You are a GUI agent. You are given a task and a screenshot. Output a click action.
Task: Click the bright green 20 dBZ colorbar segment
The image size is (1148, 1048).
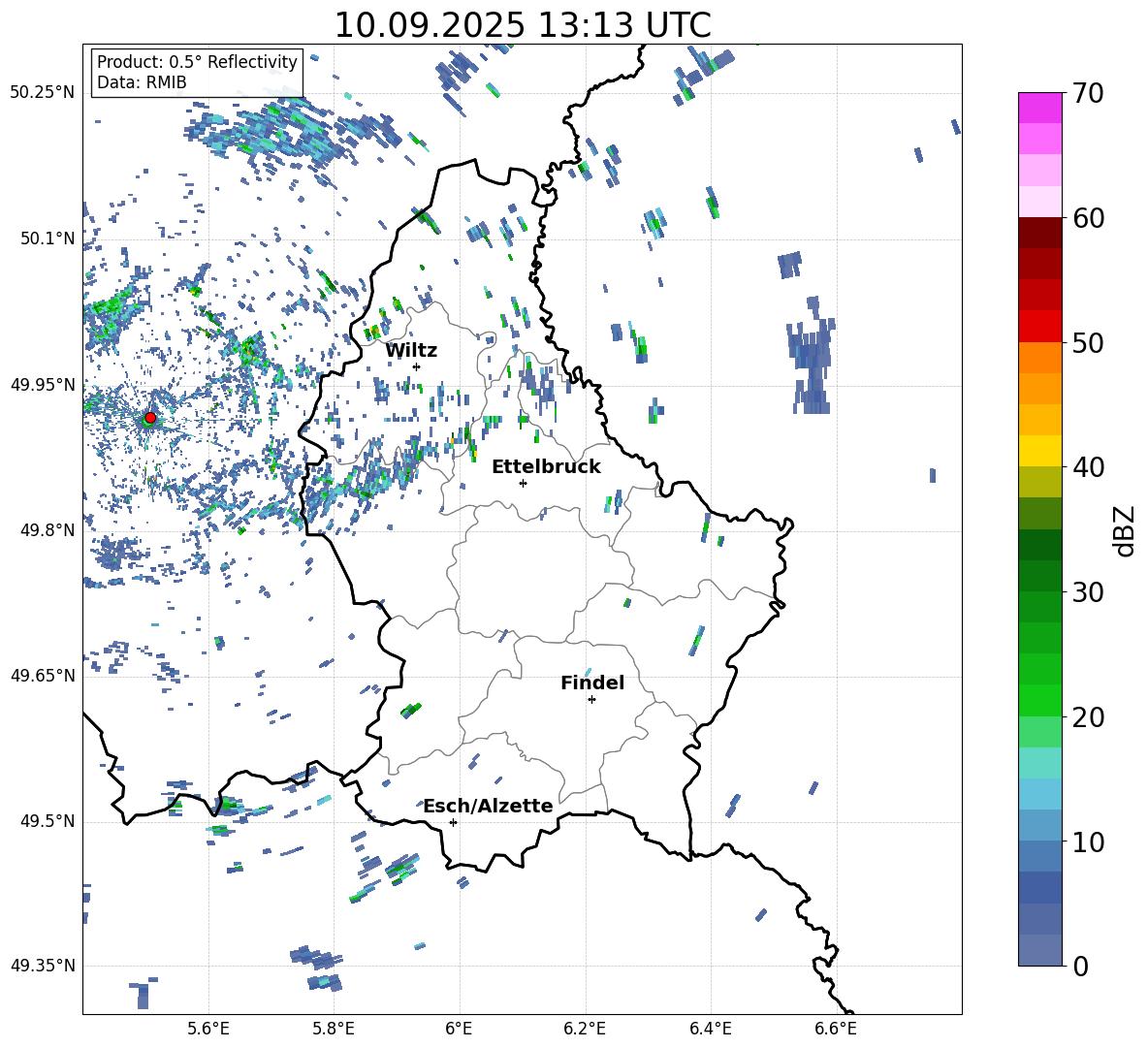1039,700
